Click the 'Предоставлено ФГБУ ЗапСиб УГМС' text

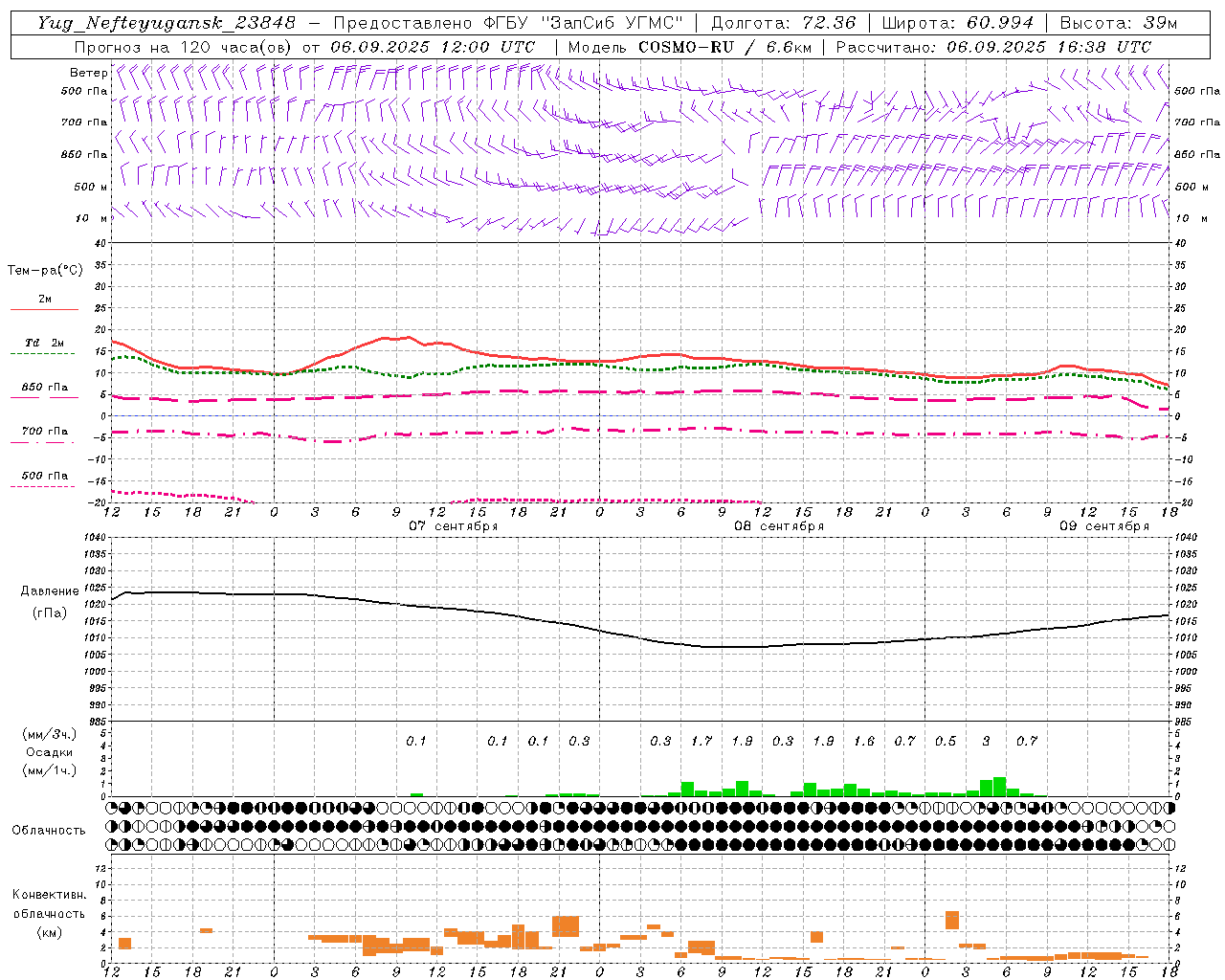(507, 23)
